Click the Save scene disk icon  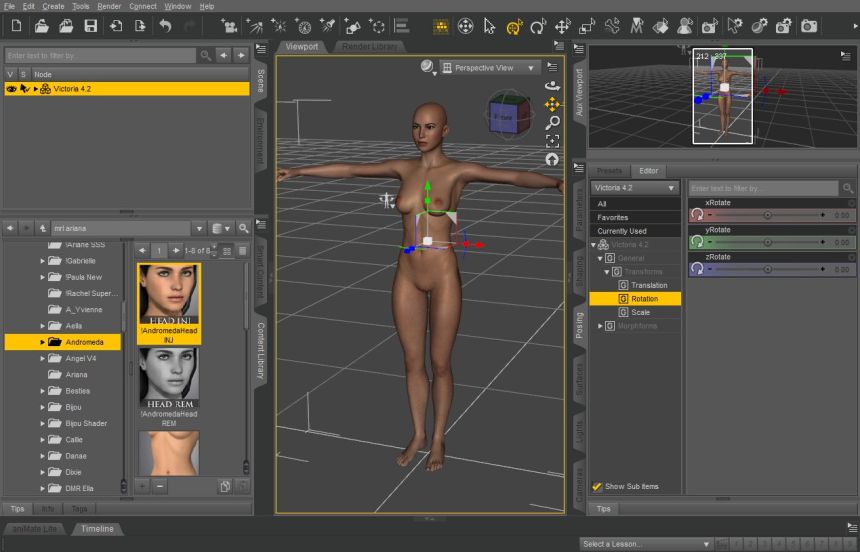tap(91, 25)
